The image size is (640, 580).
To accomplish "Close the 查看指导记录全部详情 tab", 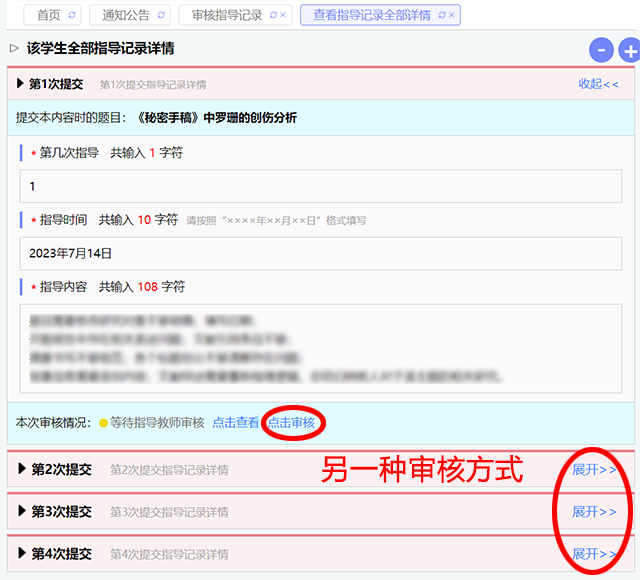I will point(451,15).
